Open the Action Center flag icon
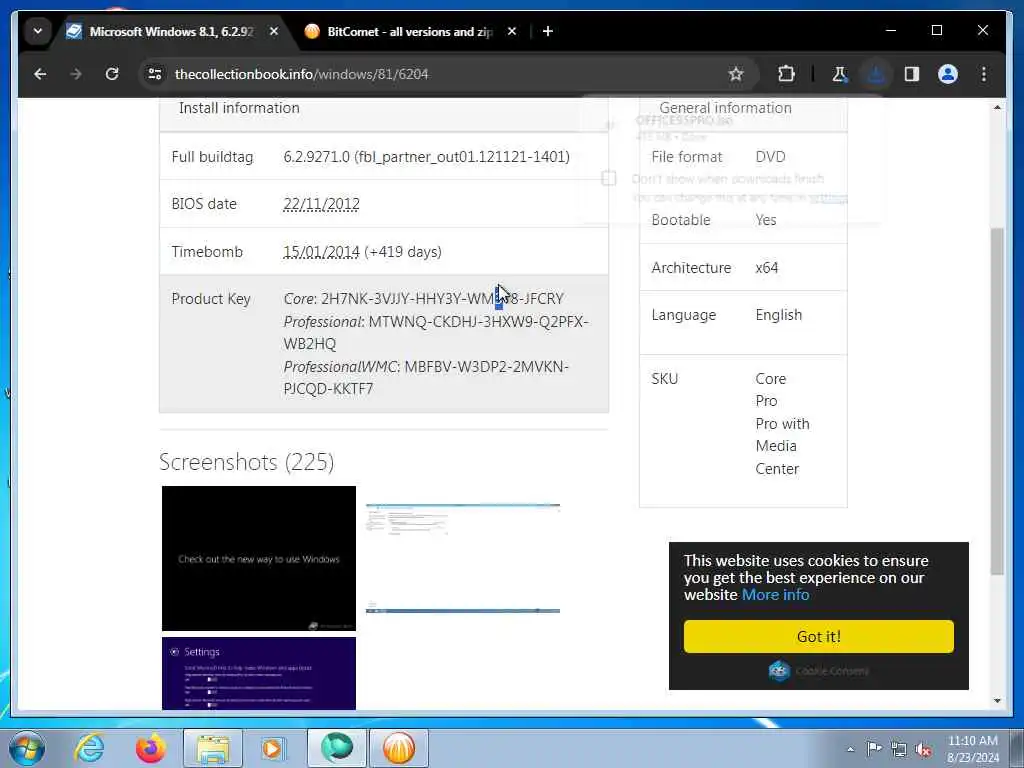The height and width of the screenshot is (768, 1024). click(874, 748)
